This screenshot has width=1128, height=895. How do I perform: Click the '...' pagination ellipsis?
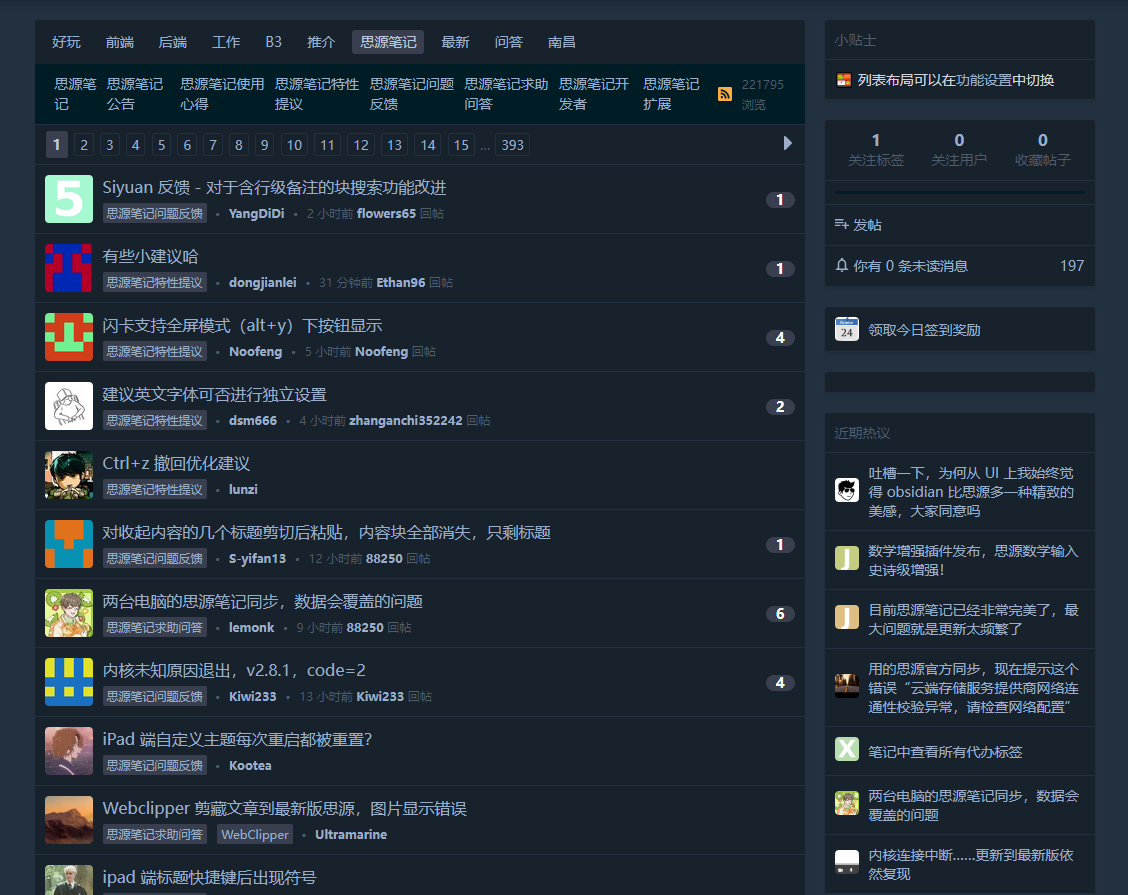pyautogui.click(x=485, y=144)
